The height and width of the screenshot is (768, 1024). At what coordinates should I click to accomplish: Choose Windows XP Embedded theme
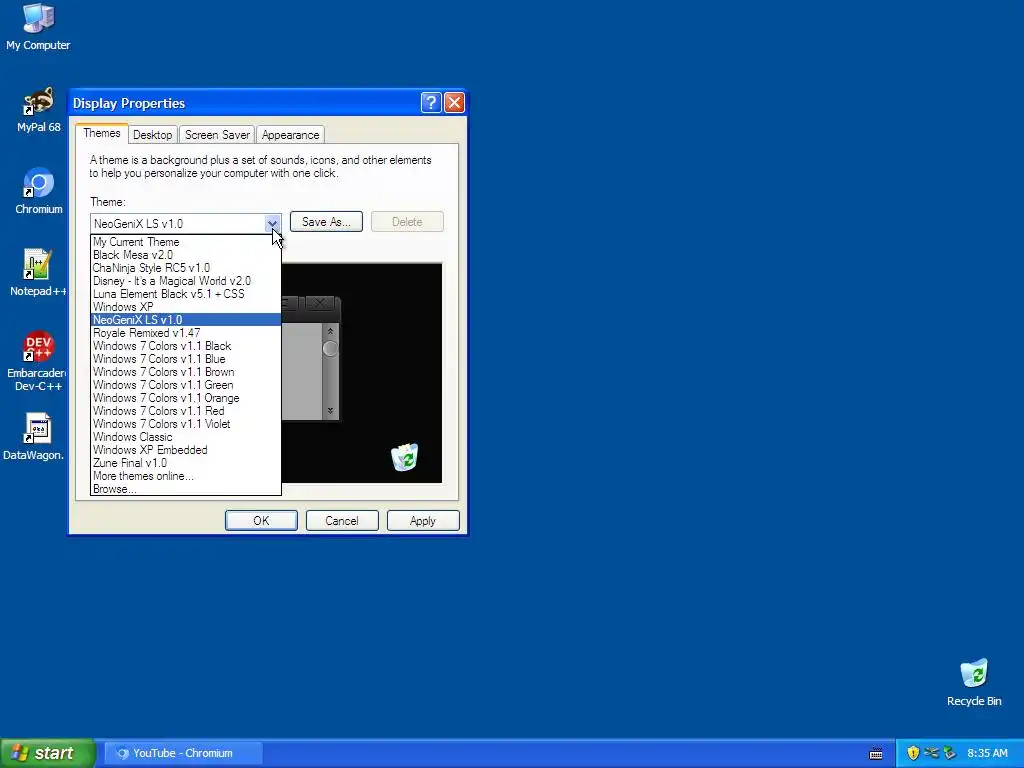click(185, 450)
